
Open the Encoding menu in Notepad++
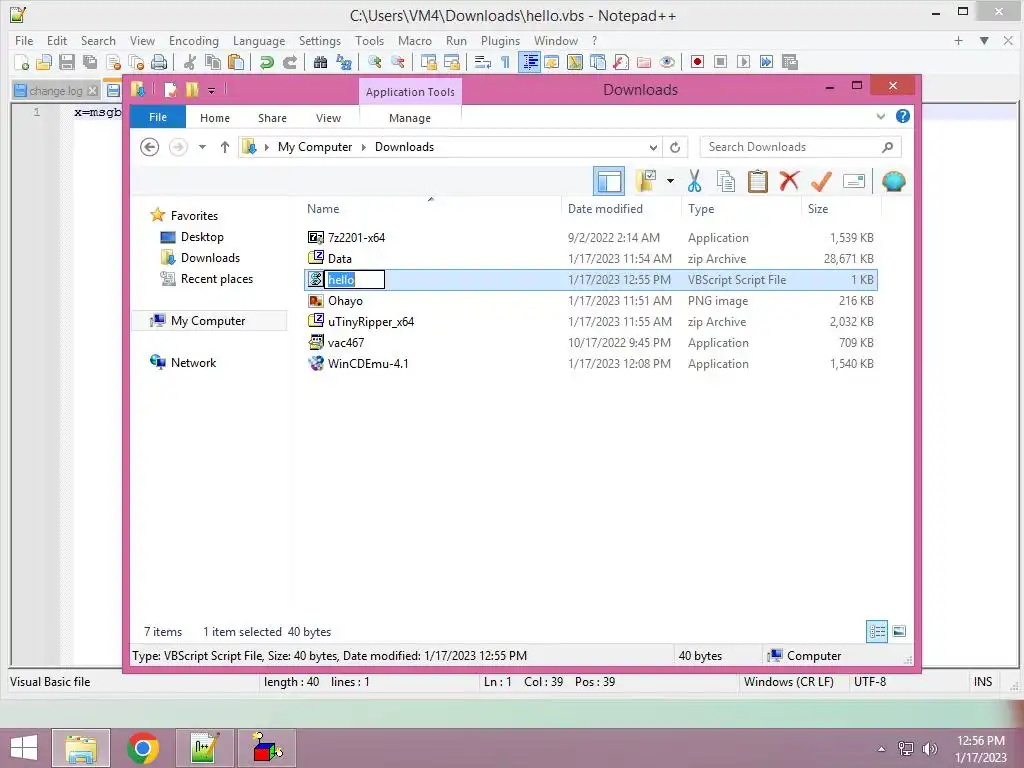(x=194, y=40)
